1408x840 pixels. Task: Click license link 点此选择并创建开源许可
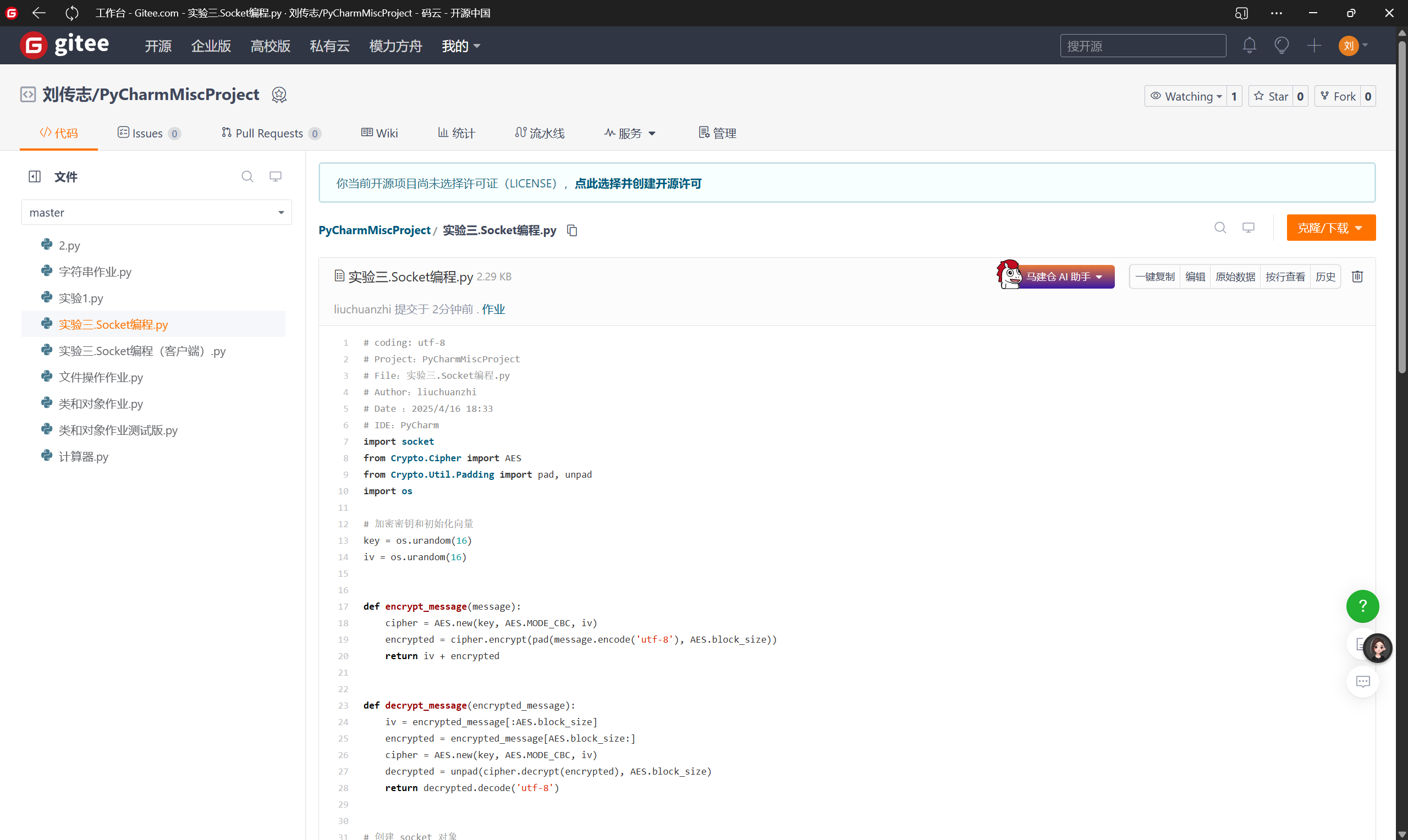637,184
